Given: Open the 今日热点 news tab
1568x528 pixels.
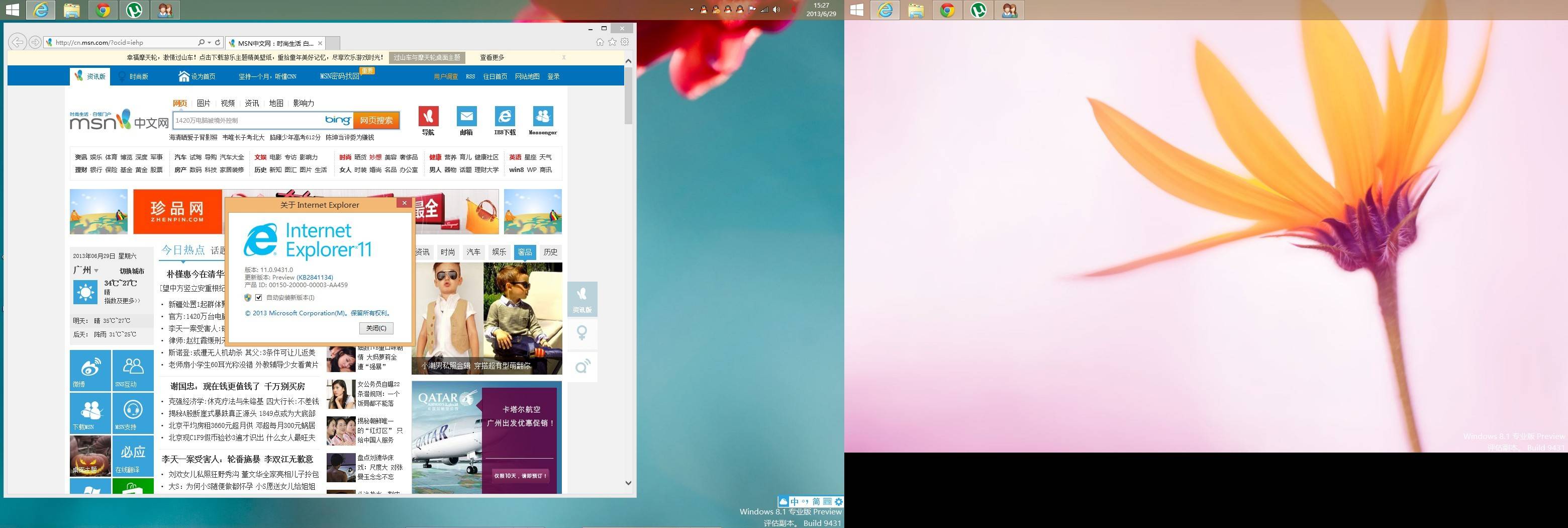Looking at the screenshot, I should coord(182,250).
